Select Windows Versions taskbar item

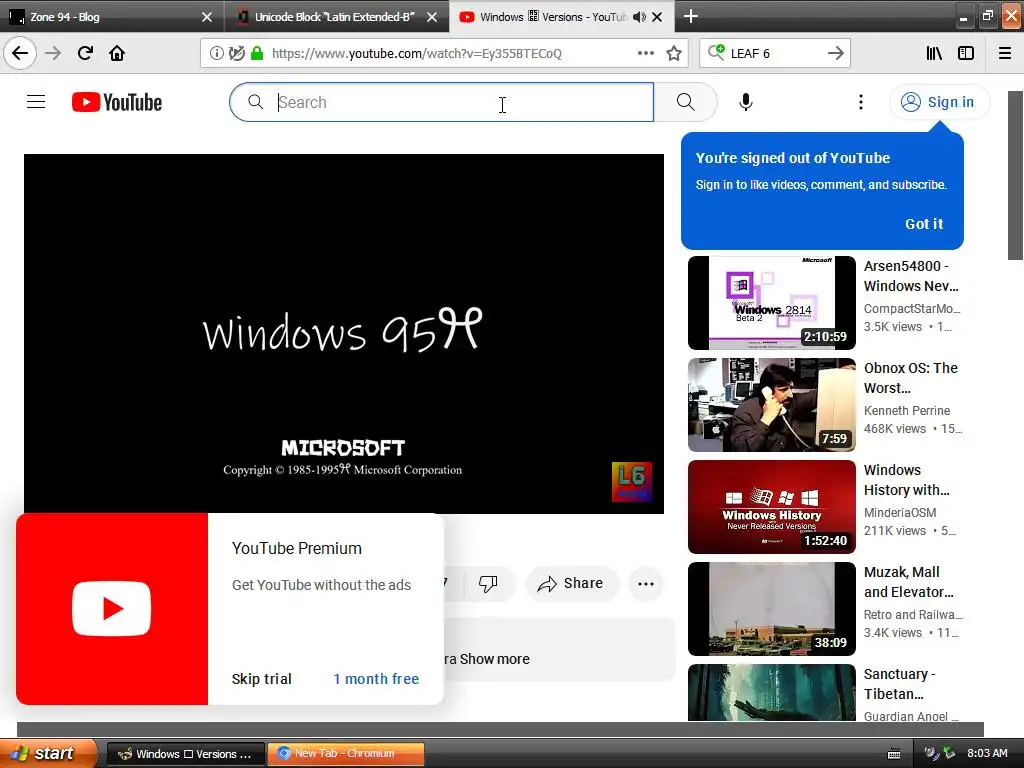[x=185, y=754]
